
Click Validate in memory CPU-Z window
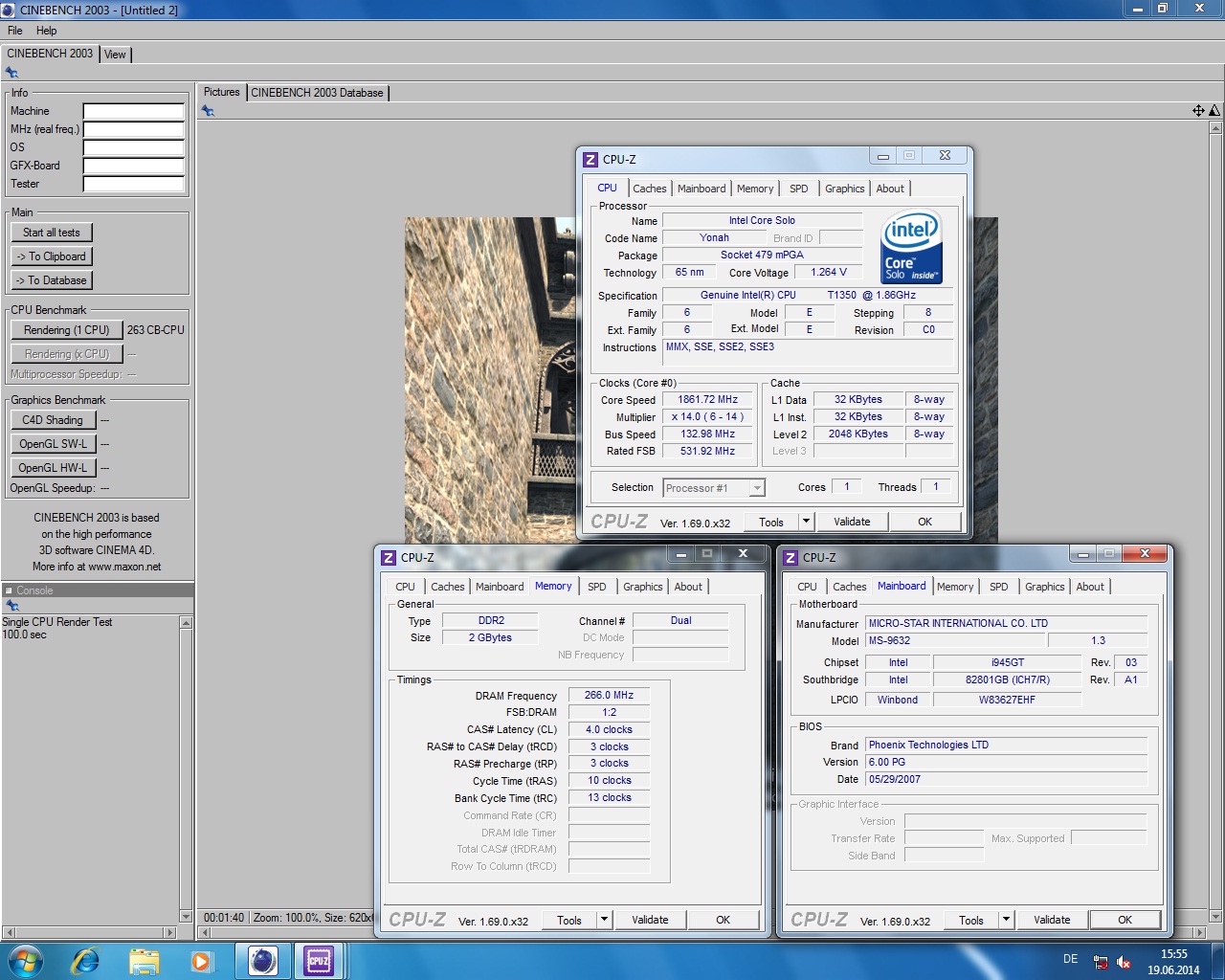(x=650, y=920)
